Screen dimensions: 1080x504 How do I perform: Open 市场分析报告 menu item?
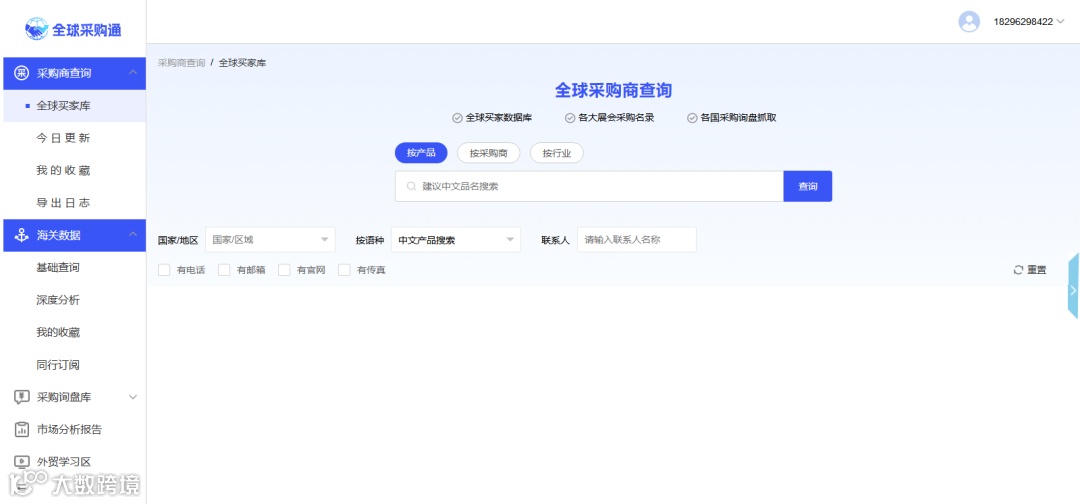tap(70, 430)
